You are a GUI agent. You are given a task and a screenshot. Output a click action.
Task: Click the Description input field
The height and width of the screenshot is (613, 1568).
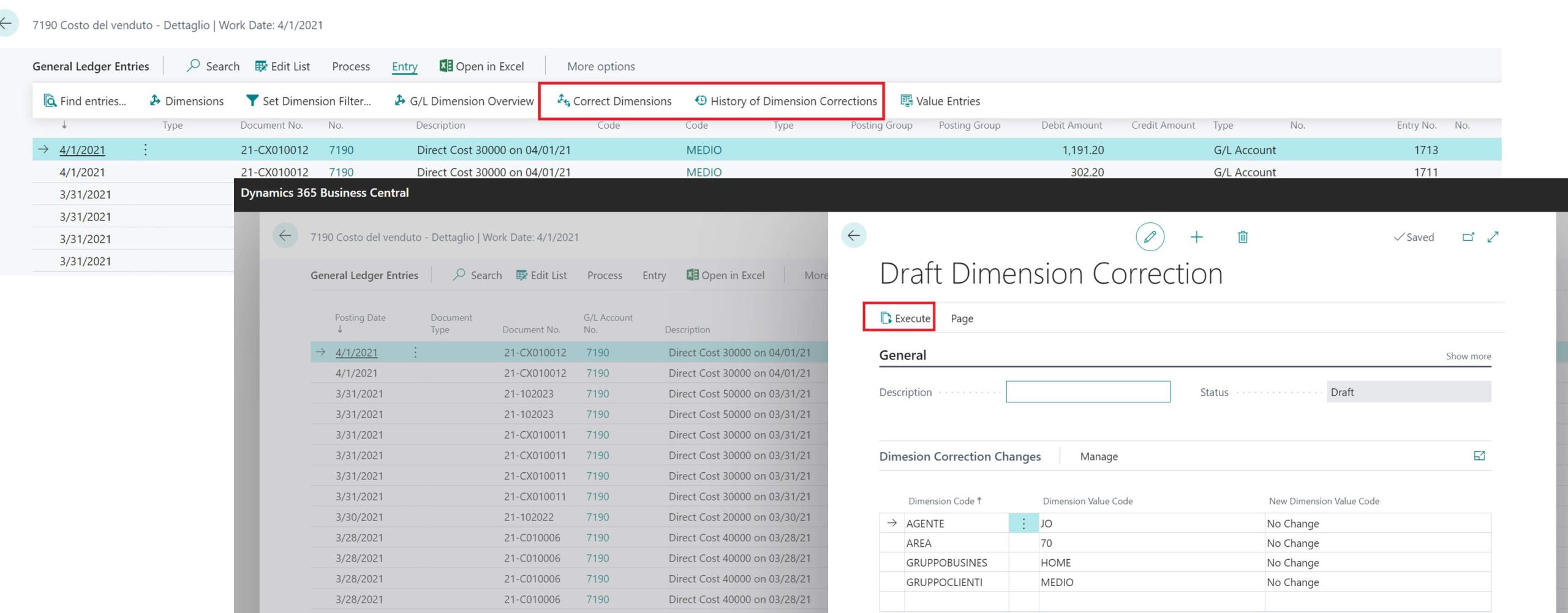click(1088, 392)
